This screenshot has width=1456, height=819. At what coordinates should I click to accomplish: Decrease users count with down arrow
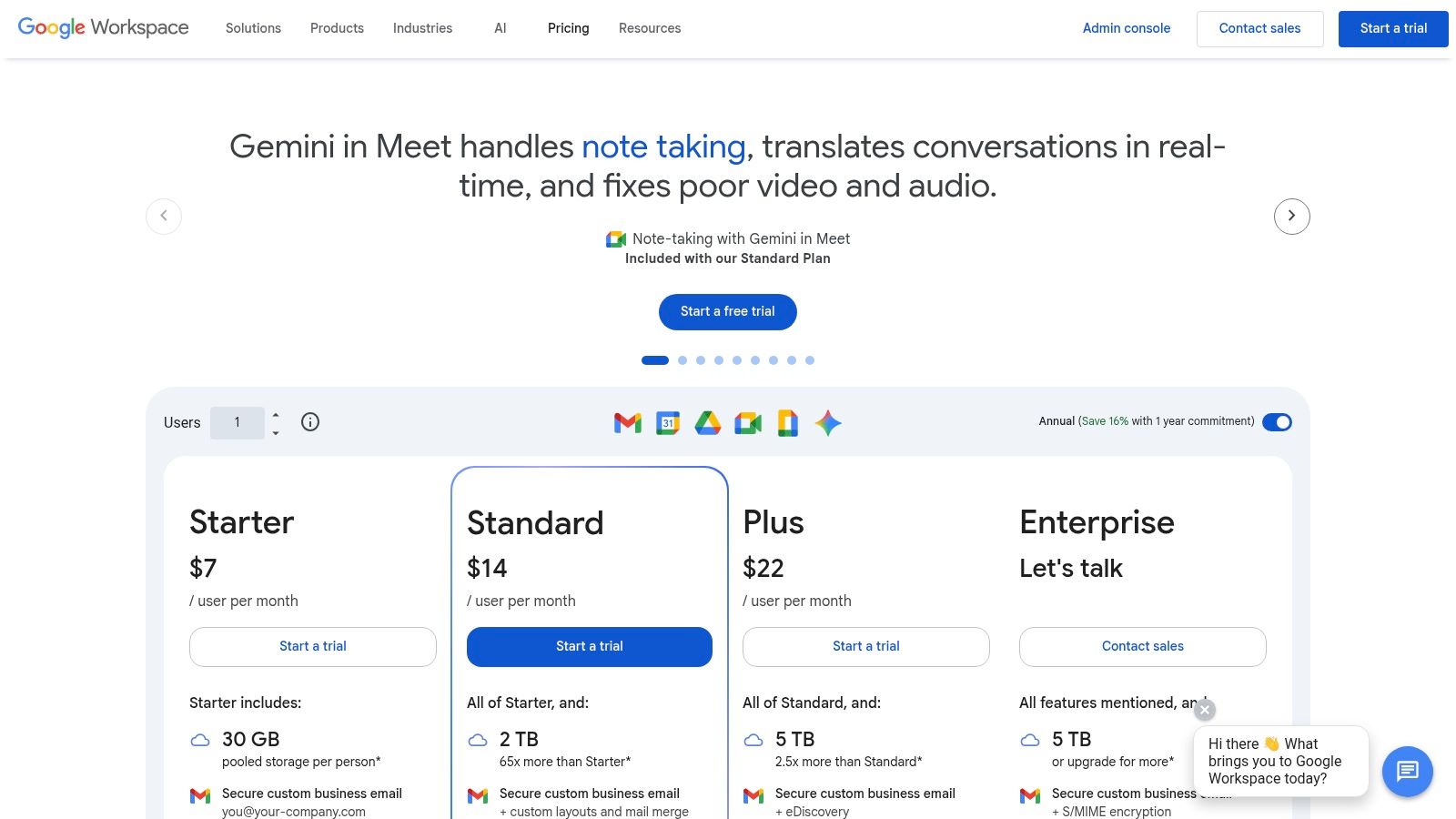pos(276,433)
